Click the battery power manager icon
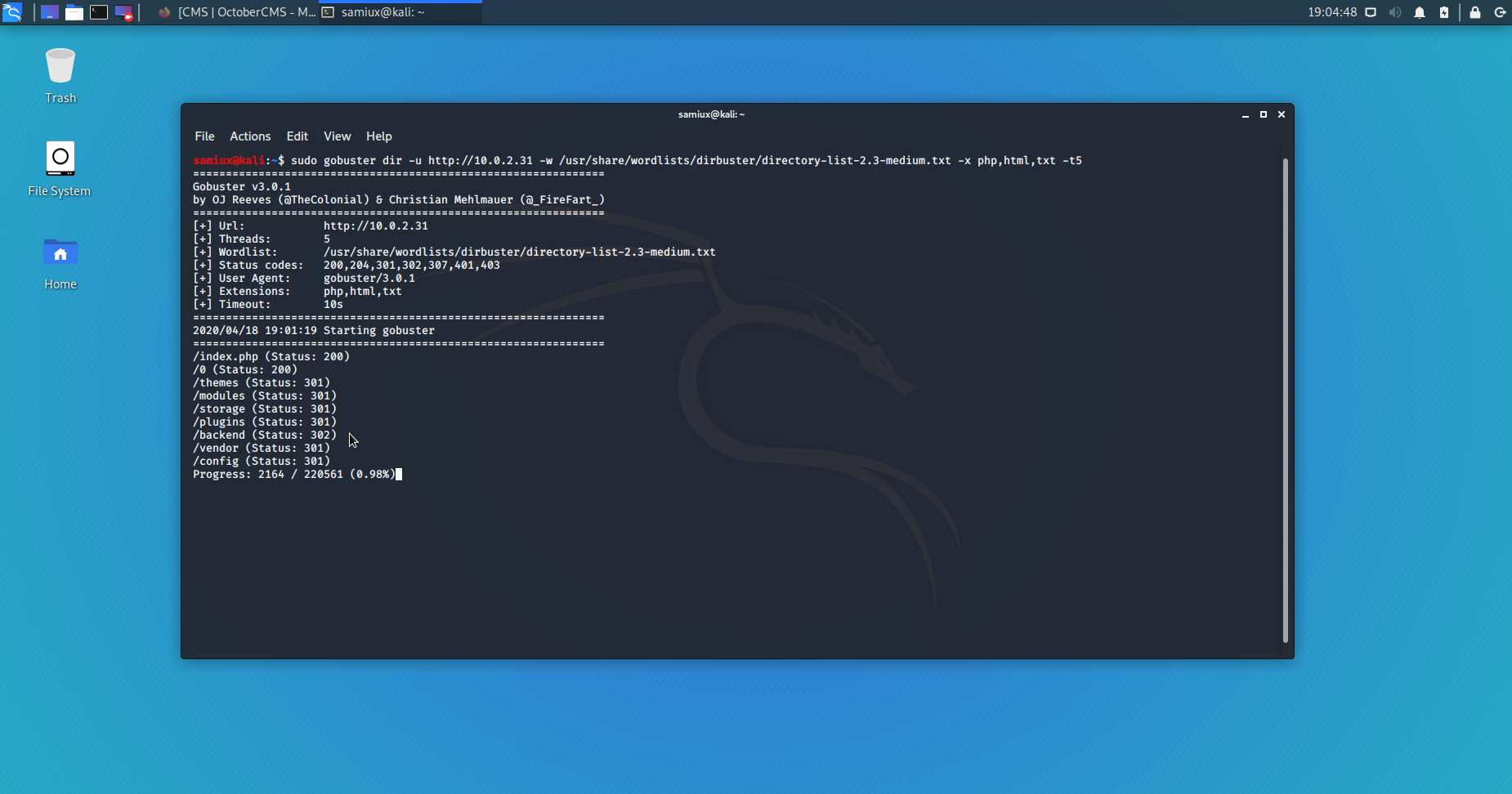 click(1444, 12)
